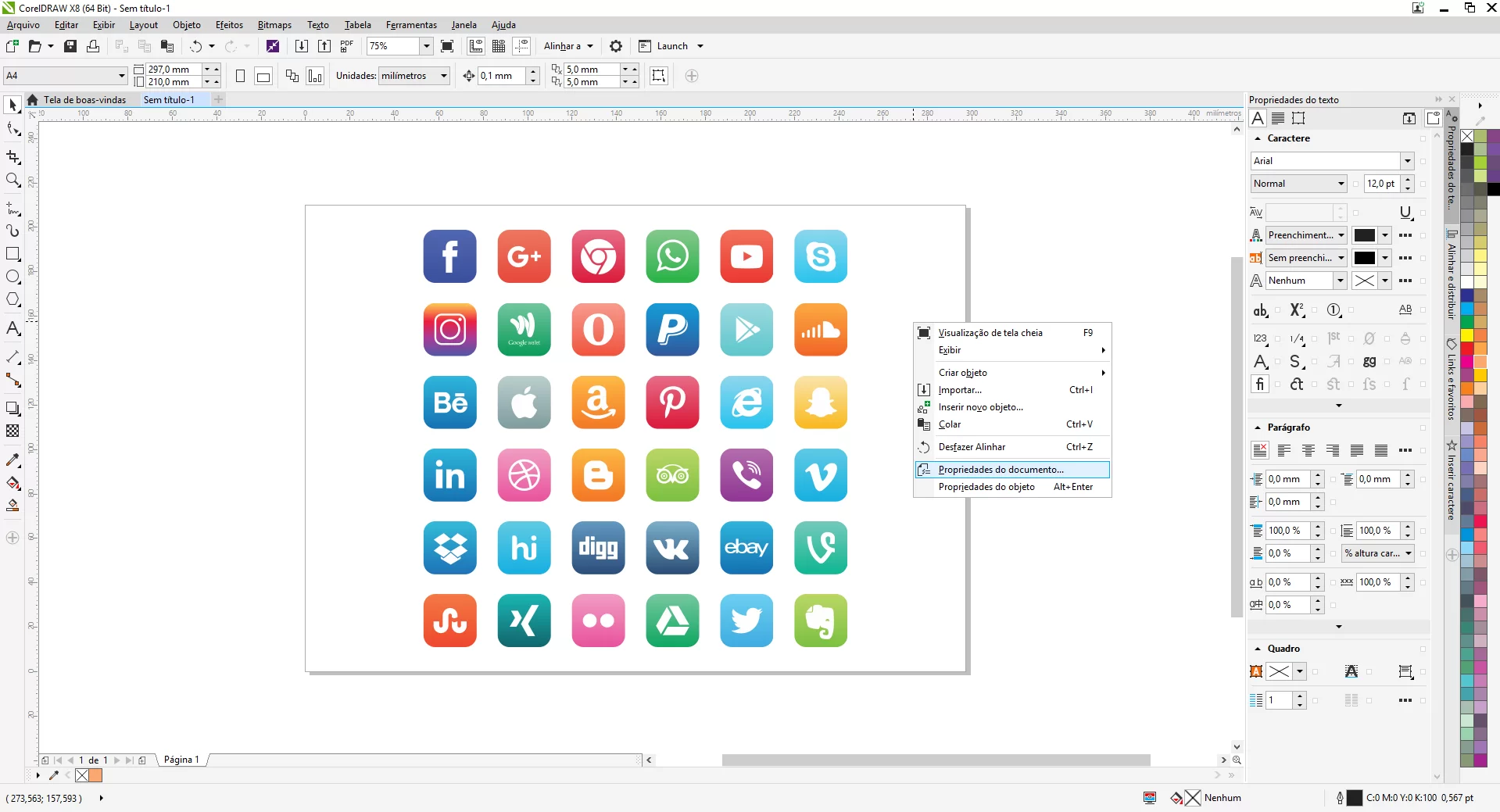This screenshot has width=1500, height=812.
Task: Click the New document icon
Action: pos(13,46)
